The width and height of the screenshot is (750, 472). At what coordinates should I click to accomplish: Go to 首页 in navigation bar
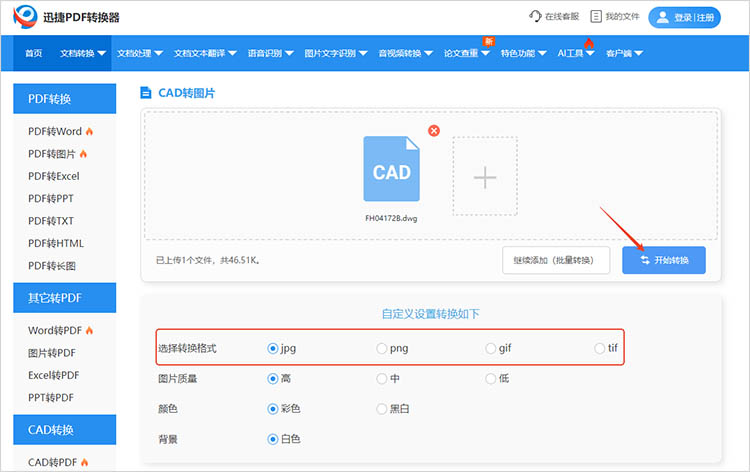[33, 53]
